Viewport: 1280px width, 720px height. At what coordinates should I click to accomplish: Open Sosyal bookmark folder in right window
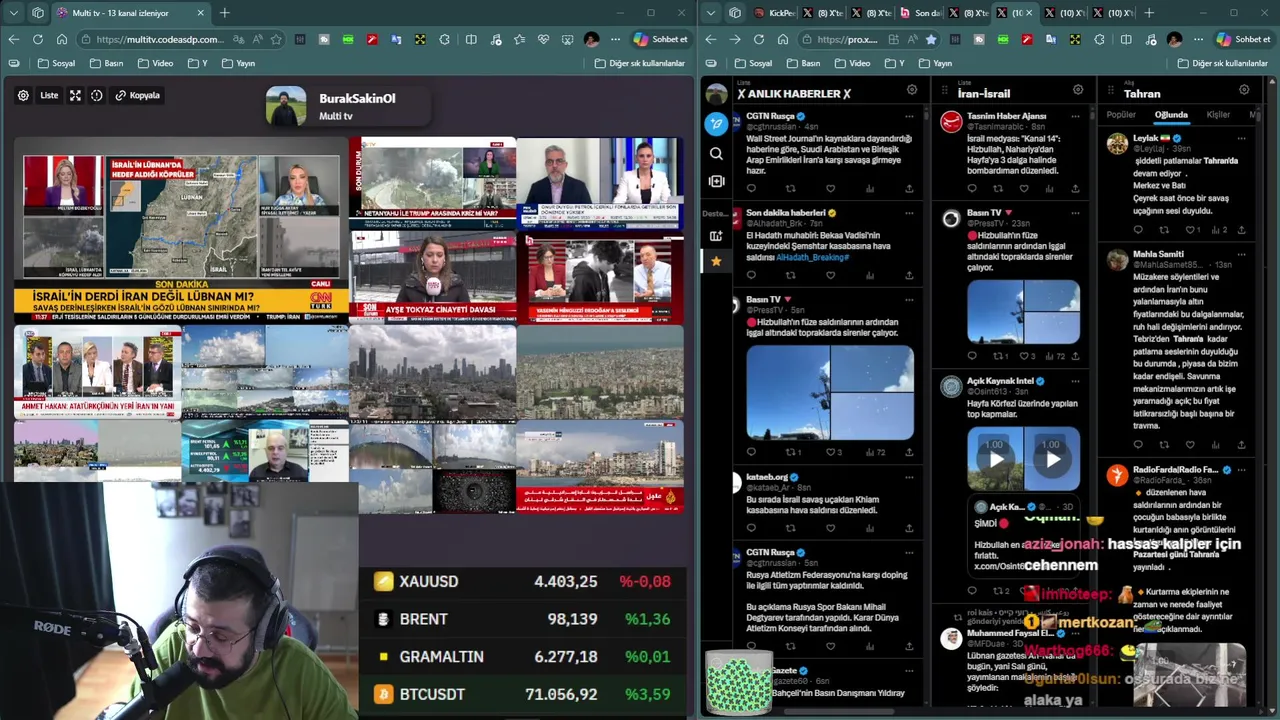click(x=754, y=63)
